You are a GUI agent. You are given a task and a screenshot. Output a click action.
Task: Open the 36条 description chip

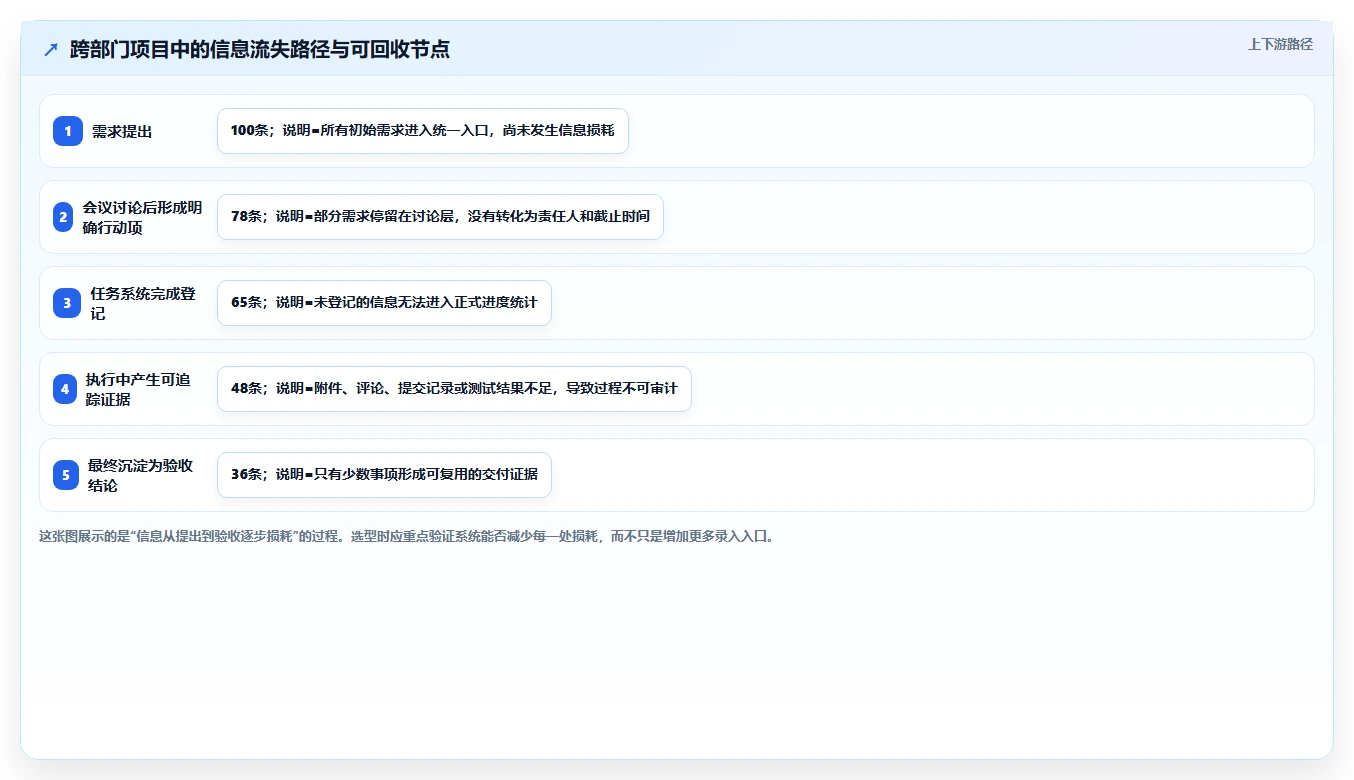coord(384,475)
